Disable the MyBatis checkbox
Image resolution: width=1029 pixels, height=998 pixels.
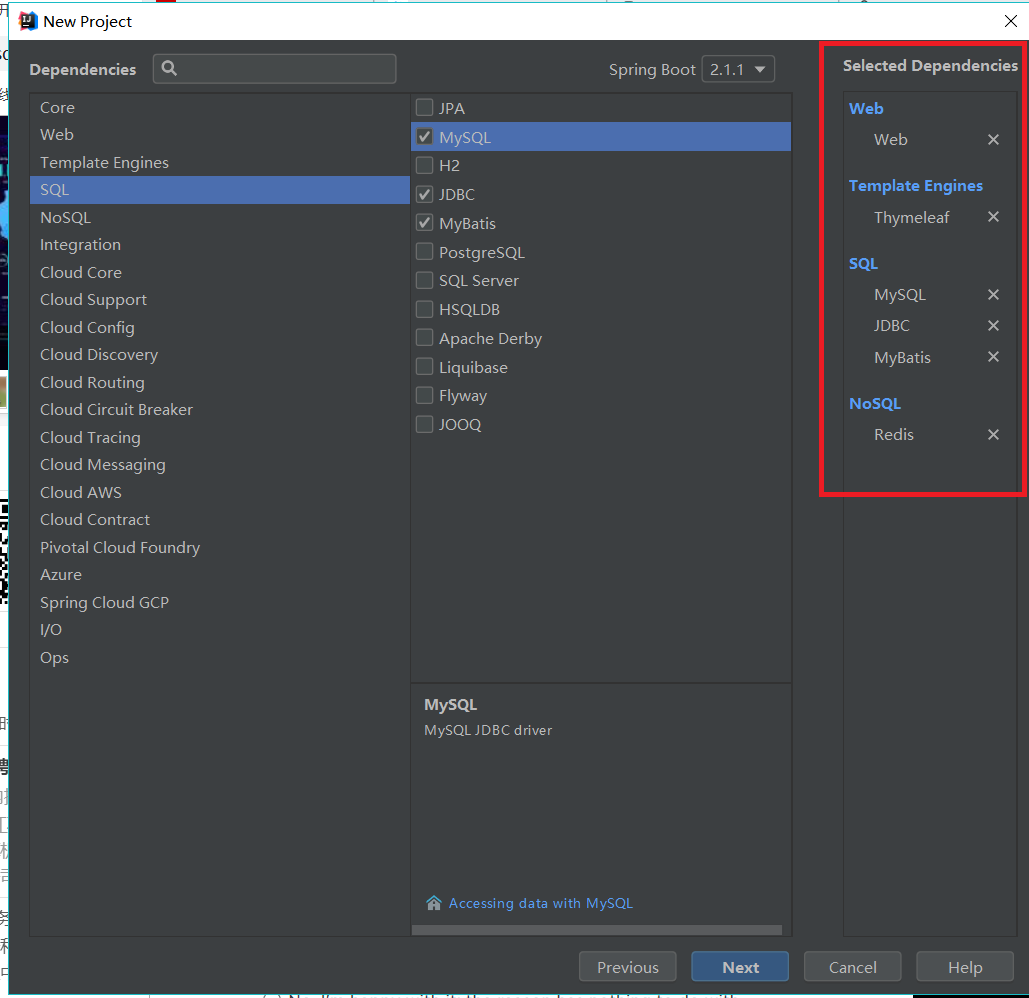point(425,222)
